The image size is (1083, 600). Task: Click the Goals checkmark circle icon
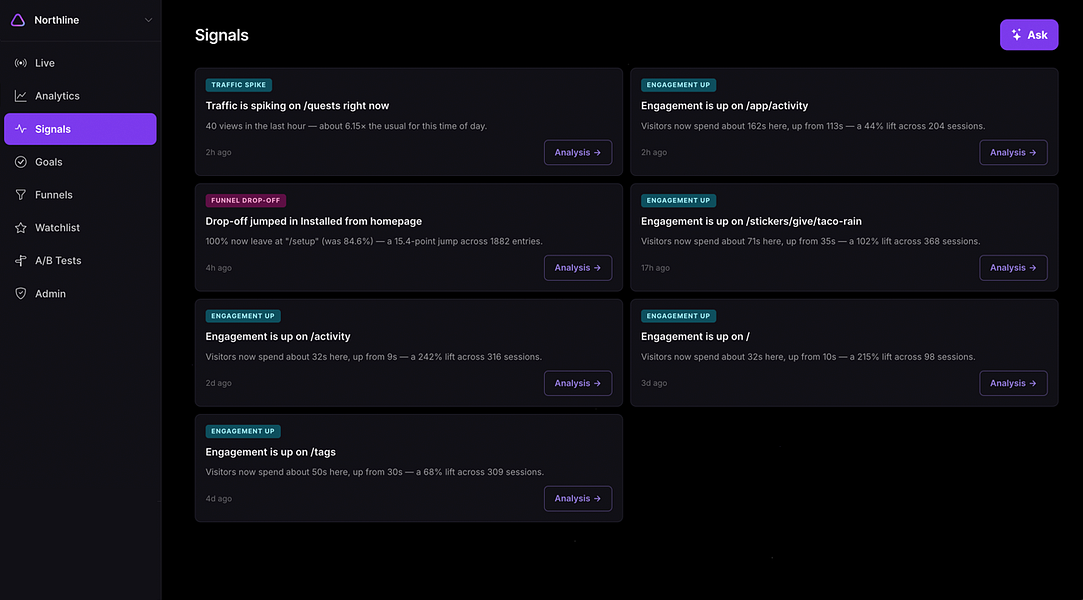click(x=21, y=162)
